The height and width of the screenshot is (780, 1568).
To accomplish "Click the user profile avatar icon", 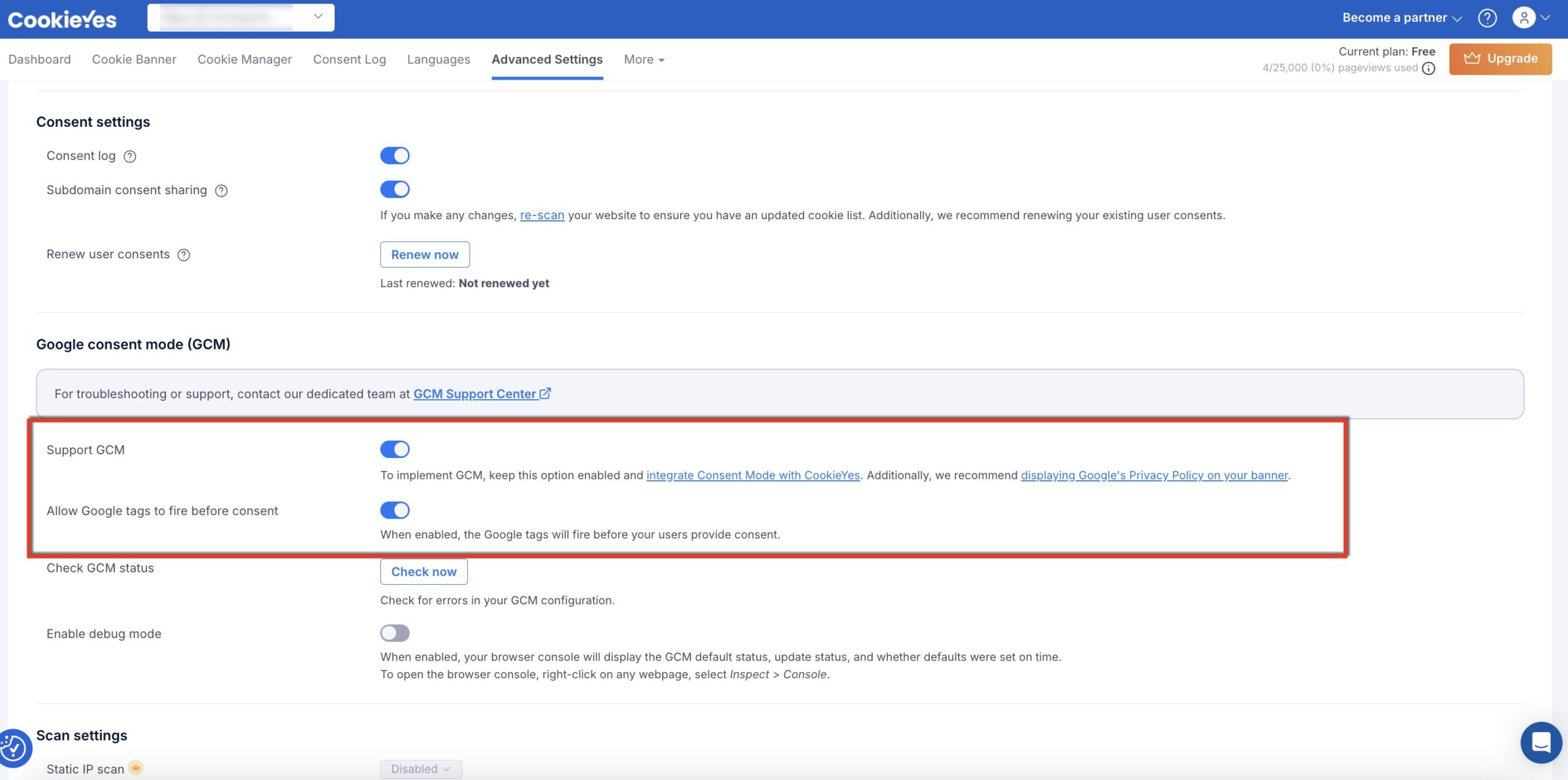I will click(x=1525, y=18).
